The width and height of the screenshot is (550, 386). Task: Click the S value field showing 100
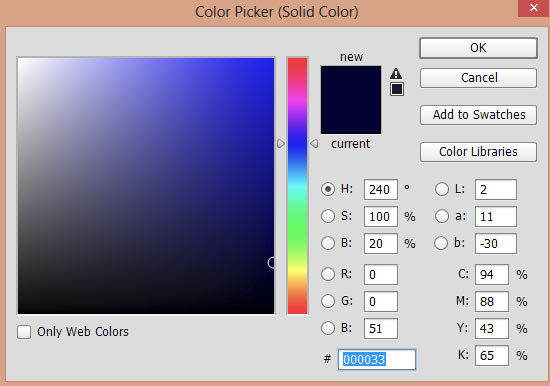pyautogui.click(x=381, y=217)
